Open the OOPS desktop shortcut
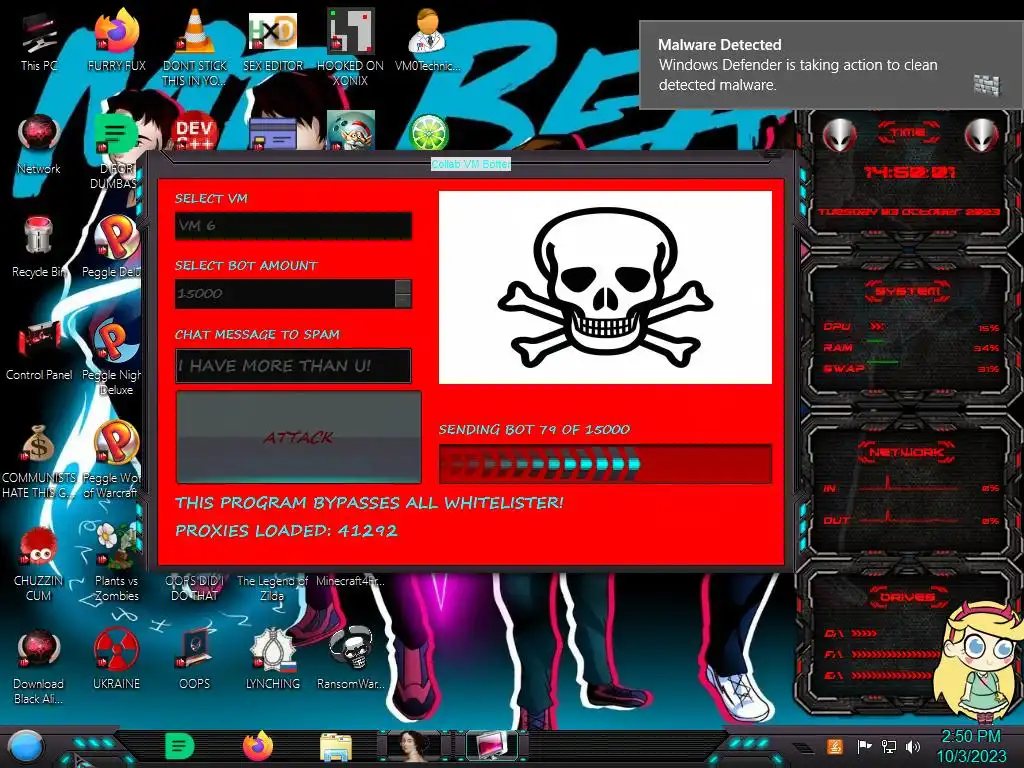This screenshot has width=1024, height=768. pyautogui.click(x=195, y=661)
